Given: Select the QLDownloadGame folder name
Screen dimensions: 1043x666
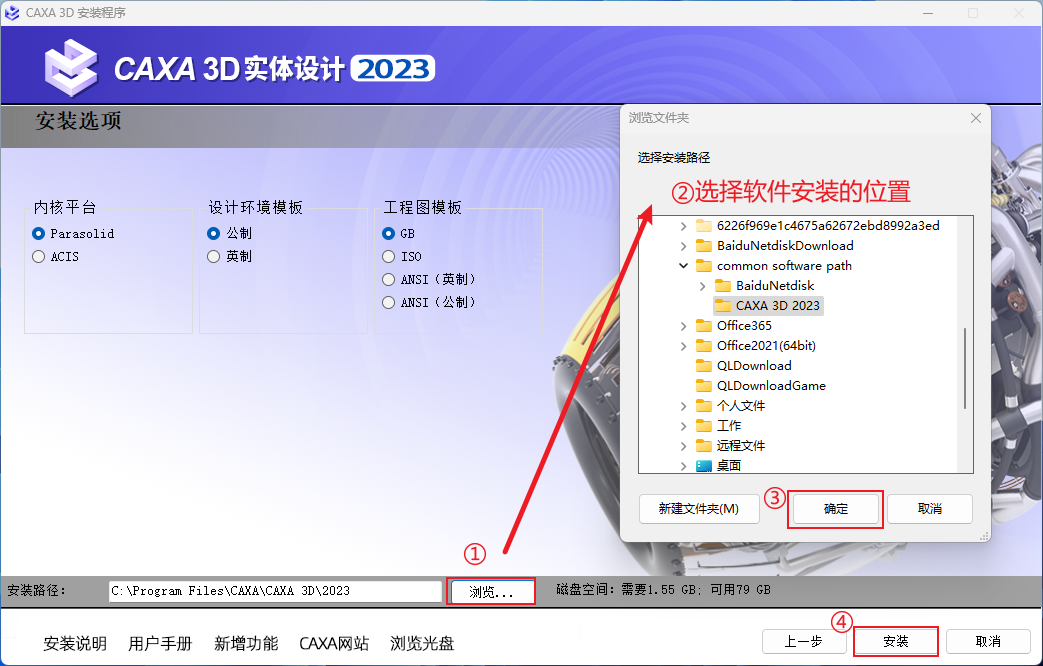Looking at the screenshot, I should (x=771, y=385).
